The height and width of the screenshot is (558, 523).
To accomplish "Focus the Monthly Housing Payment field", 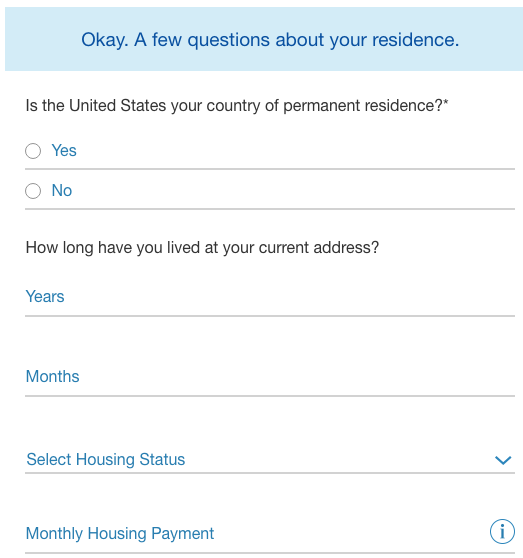I will [x=270, y=533].
